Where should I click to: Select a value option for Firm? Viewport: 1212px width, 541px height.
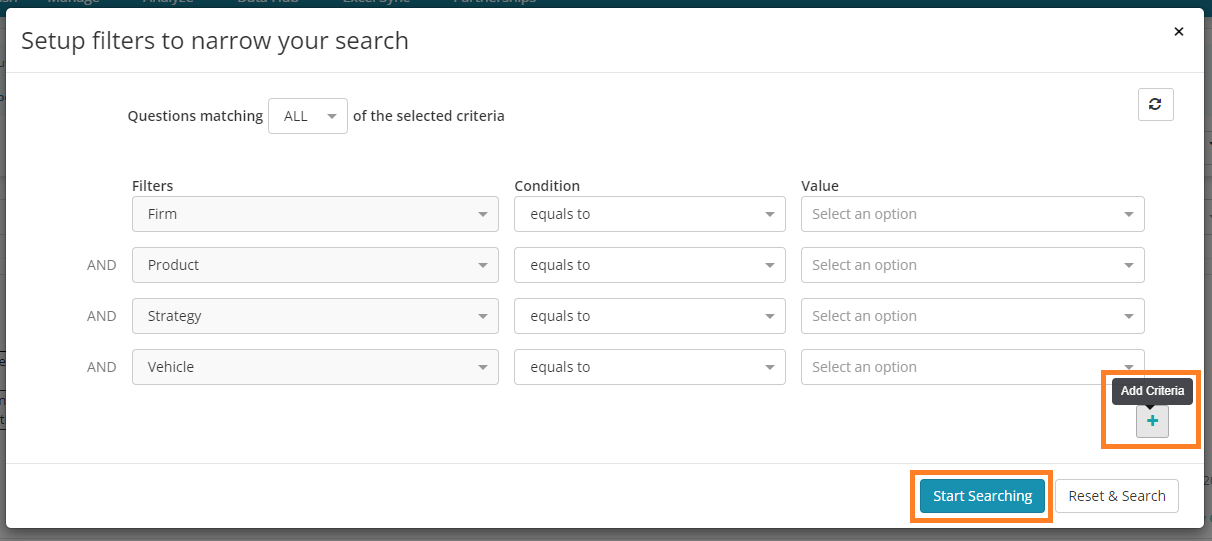[x=973, y=214]
